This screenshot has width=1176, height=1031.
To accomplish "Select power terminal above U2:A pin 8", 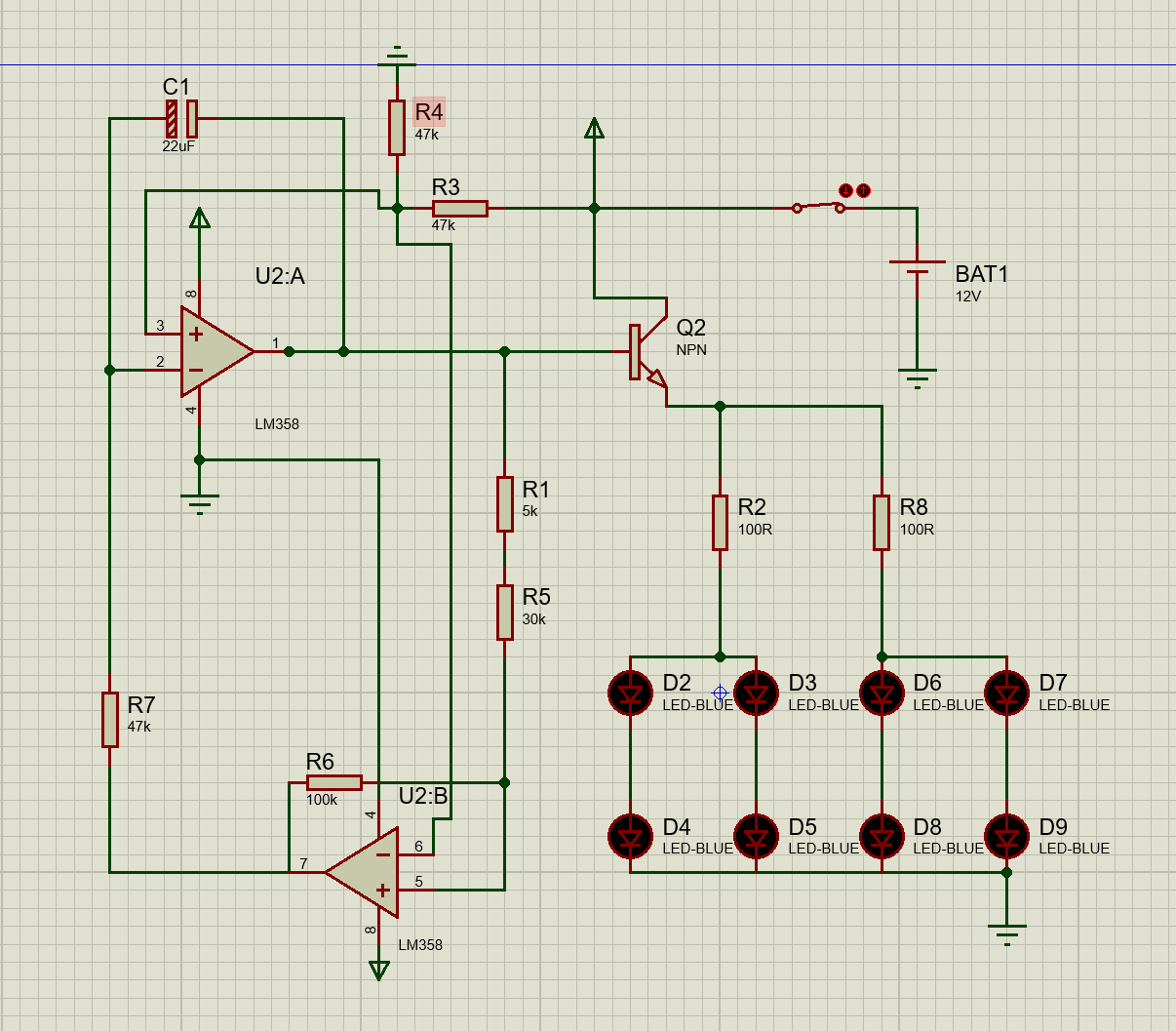I will [x=199, y=218].
